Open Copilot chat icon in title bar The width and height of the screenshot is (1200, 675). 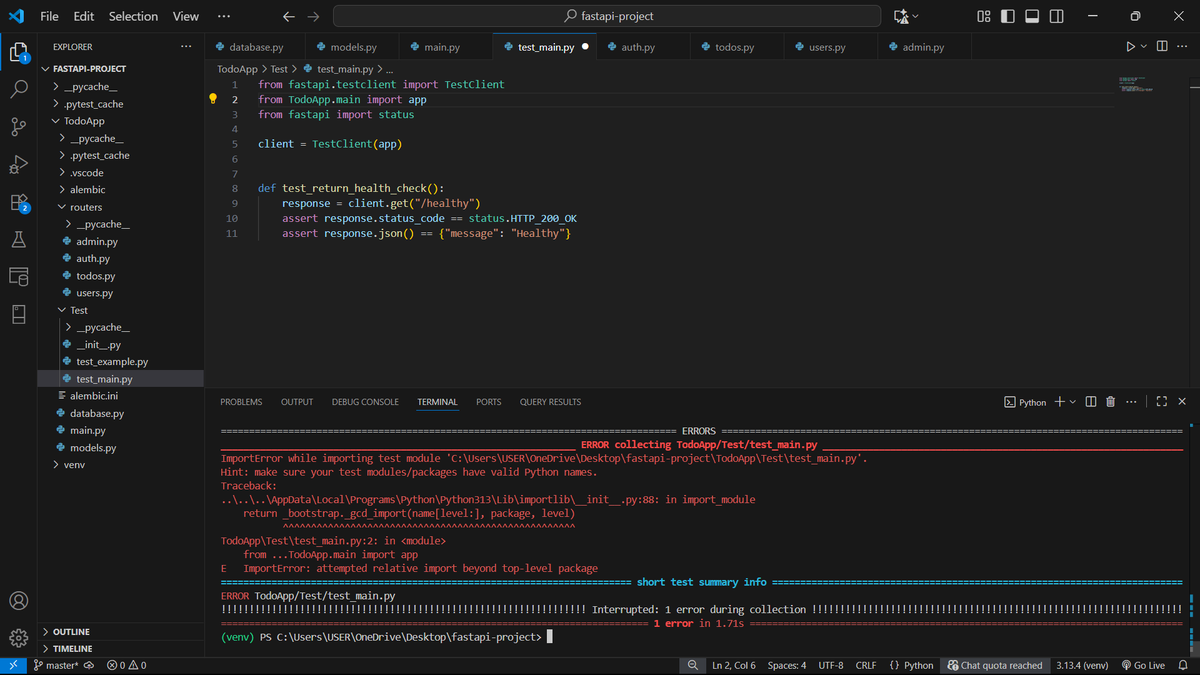pos(900,17)
